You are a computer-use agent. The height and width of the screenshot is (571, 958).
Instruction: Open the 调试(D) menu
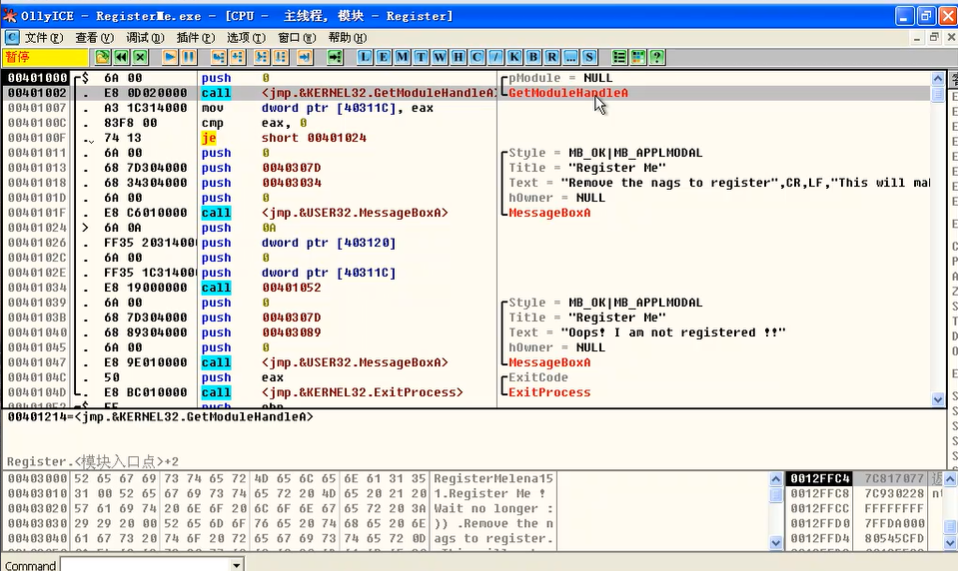[x=145, y=38]
